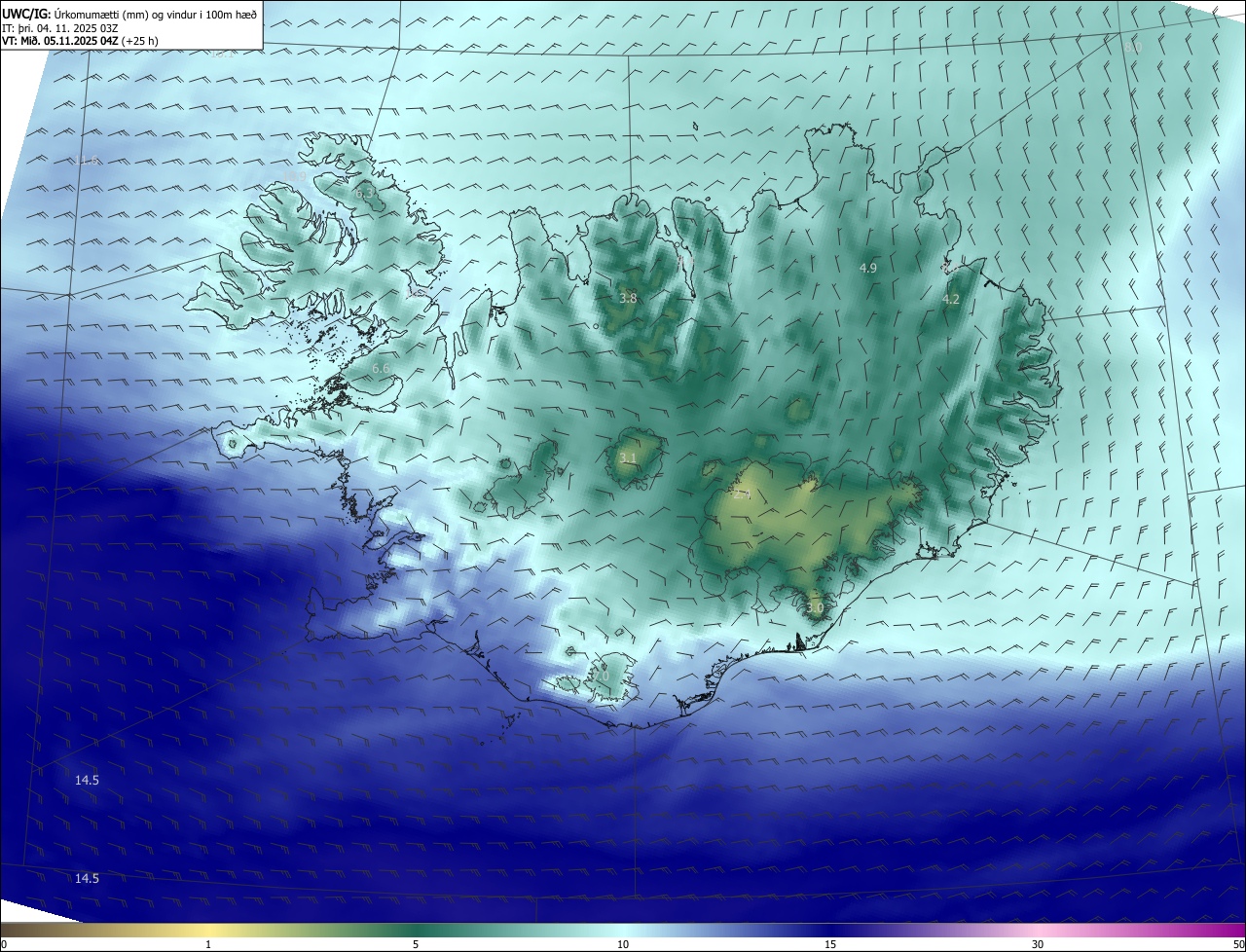
Task: Click the 6.6 value on the map
Action: 381,369
